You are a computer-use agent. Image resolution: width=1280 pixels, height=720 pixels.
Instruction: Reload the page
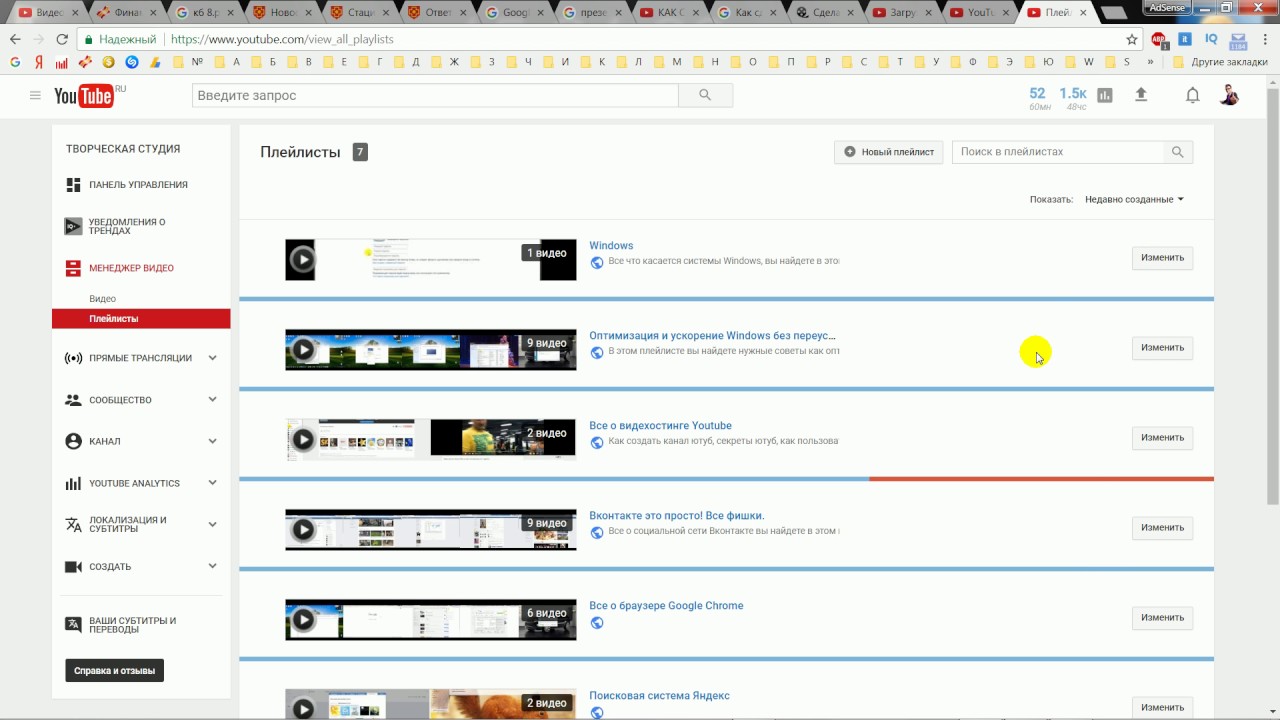[62, 39]
